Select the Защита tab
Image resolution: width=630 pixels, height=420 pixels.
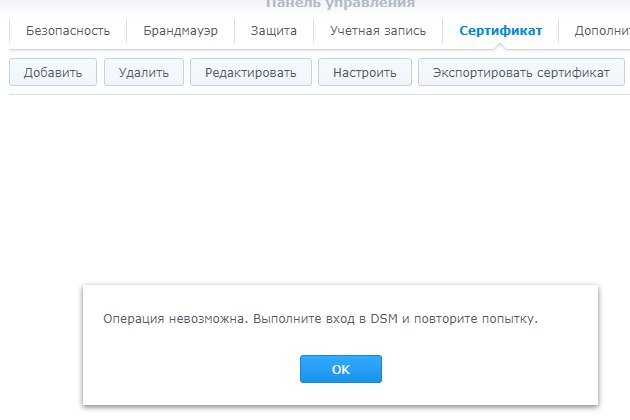tap(274, 31)
